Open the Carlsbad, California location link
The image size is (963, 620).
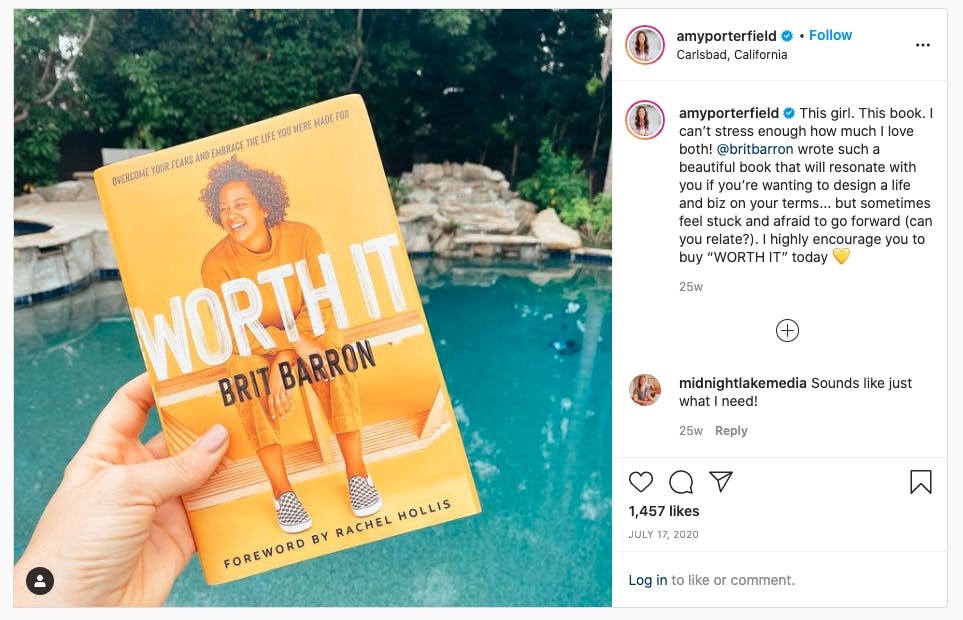tap(731, 55)
